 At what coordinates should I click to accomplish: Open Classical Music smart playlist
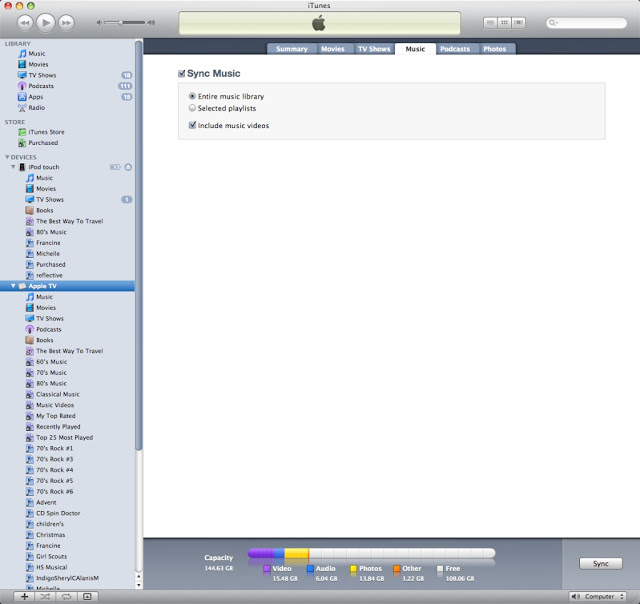58,394
